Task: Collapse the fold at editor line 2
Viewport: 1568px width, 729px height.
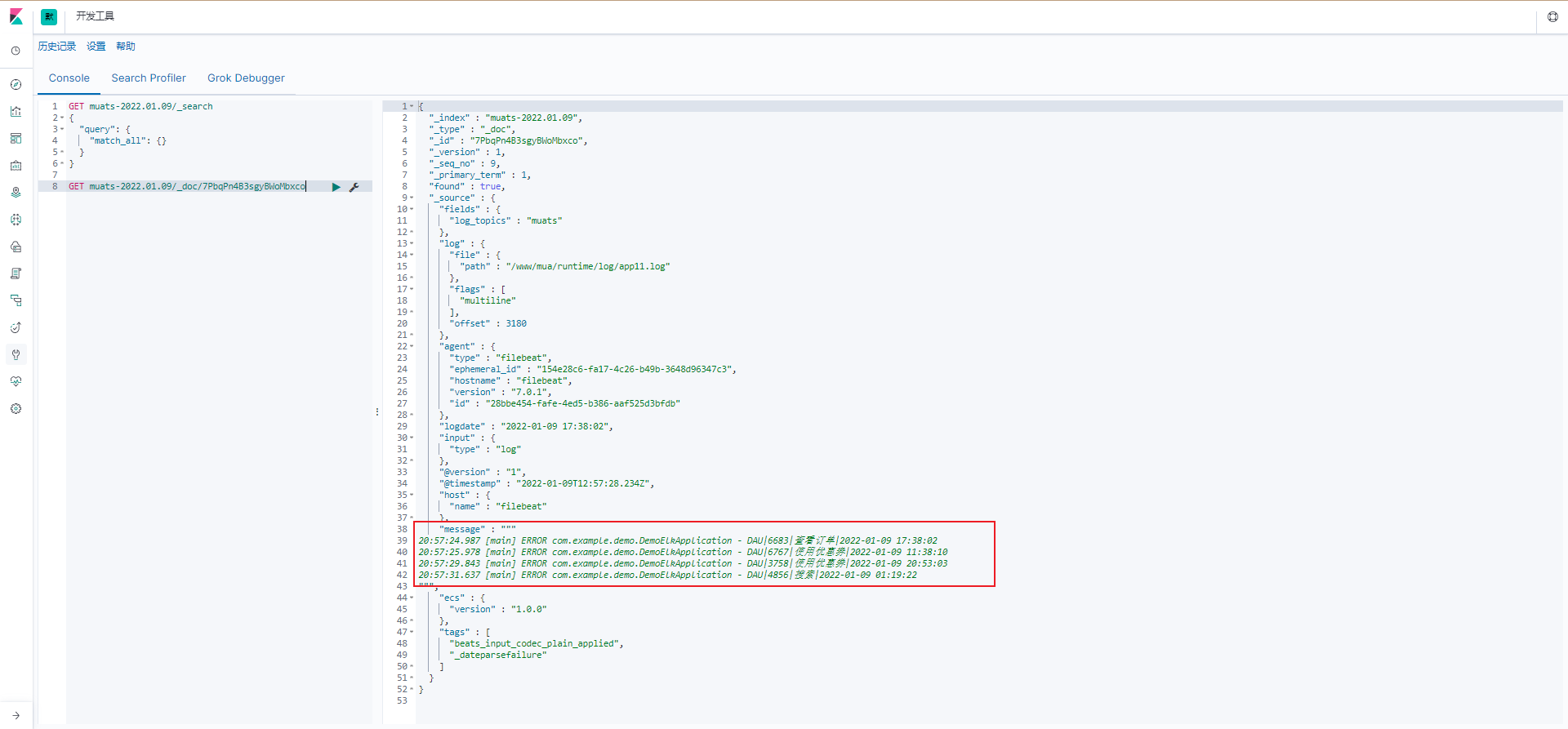Action: [x=62, y=118]
